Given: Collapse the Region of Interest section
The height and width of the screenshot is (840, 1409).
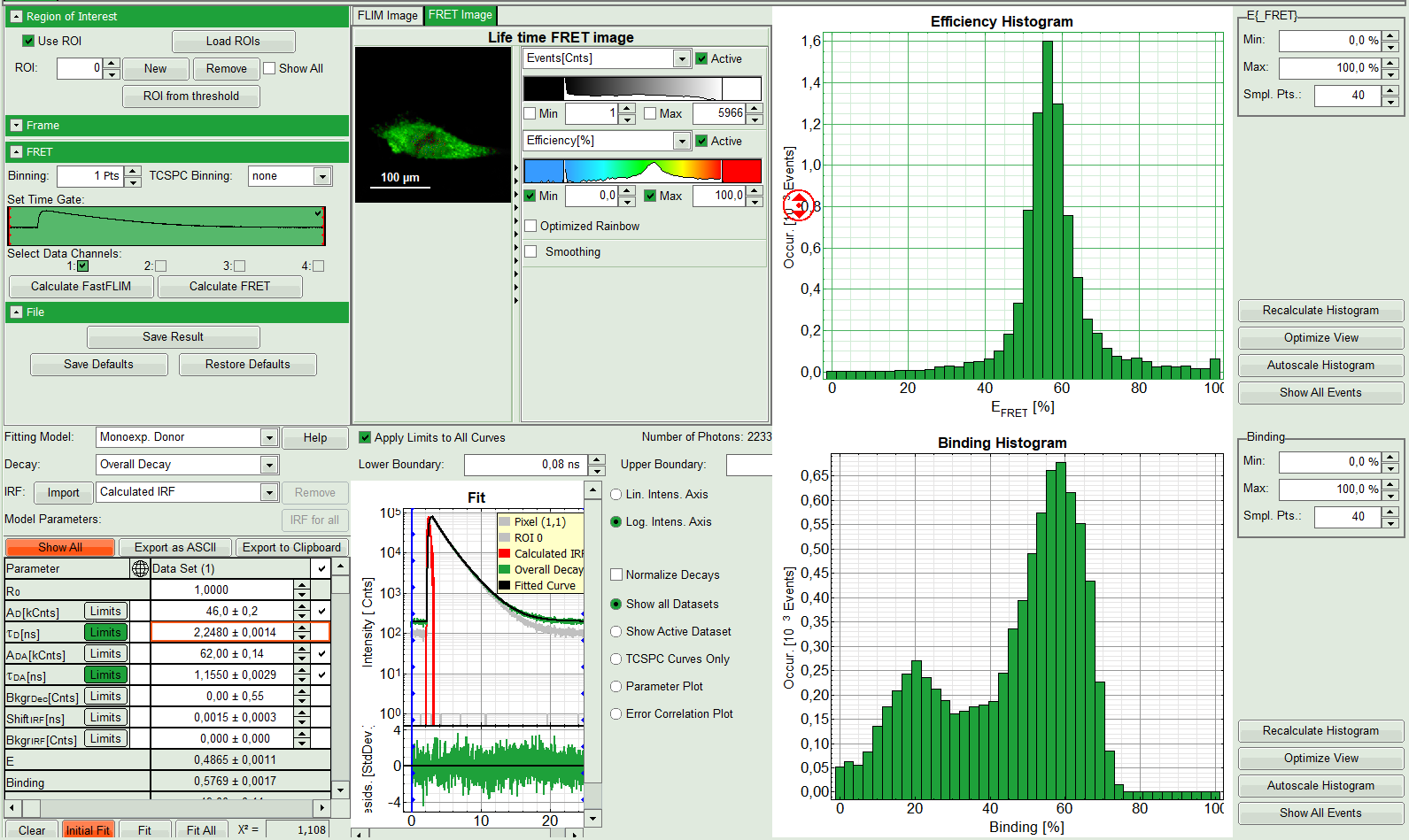Looking at the screenshot, I should click(x=16, y=17).
